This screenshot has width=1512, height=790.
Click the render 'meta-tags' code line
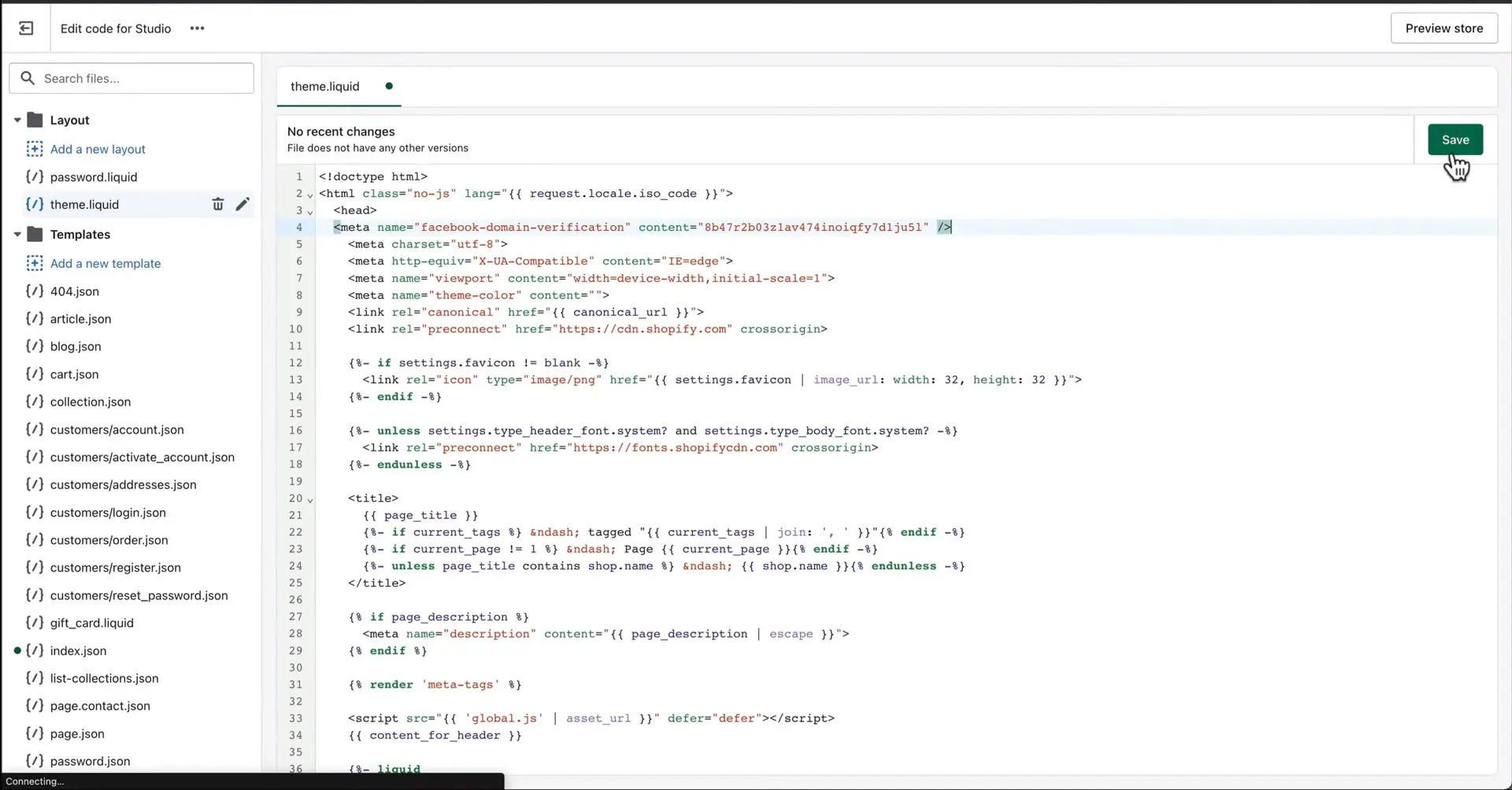pyautogui.click(x=435, y=684)
